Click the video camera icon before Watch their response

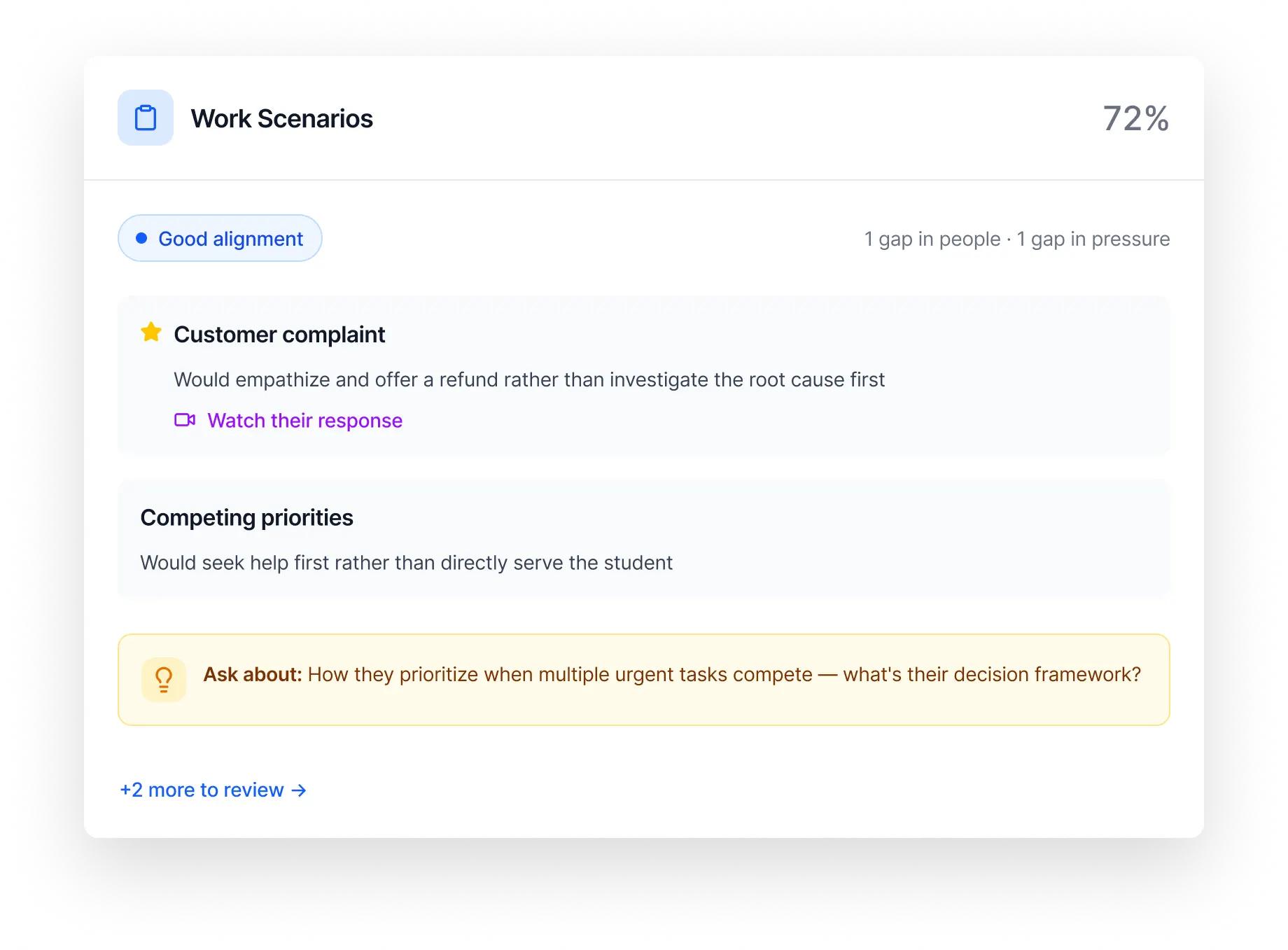tap(185, 420)
